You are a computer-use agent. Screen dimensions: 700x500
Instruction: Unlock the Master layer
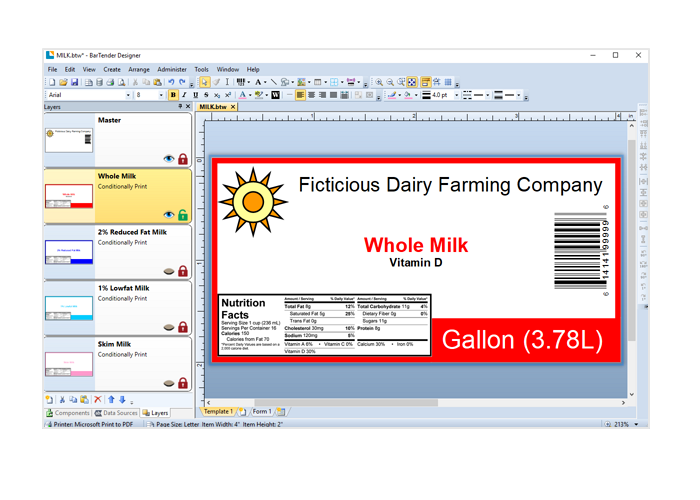[183, 159]
